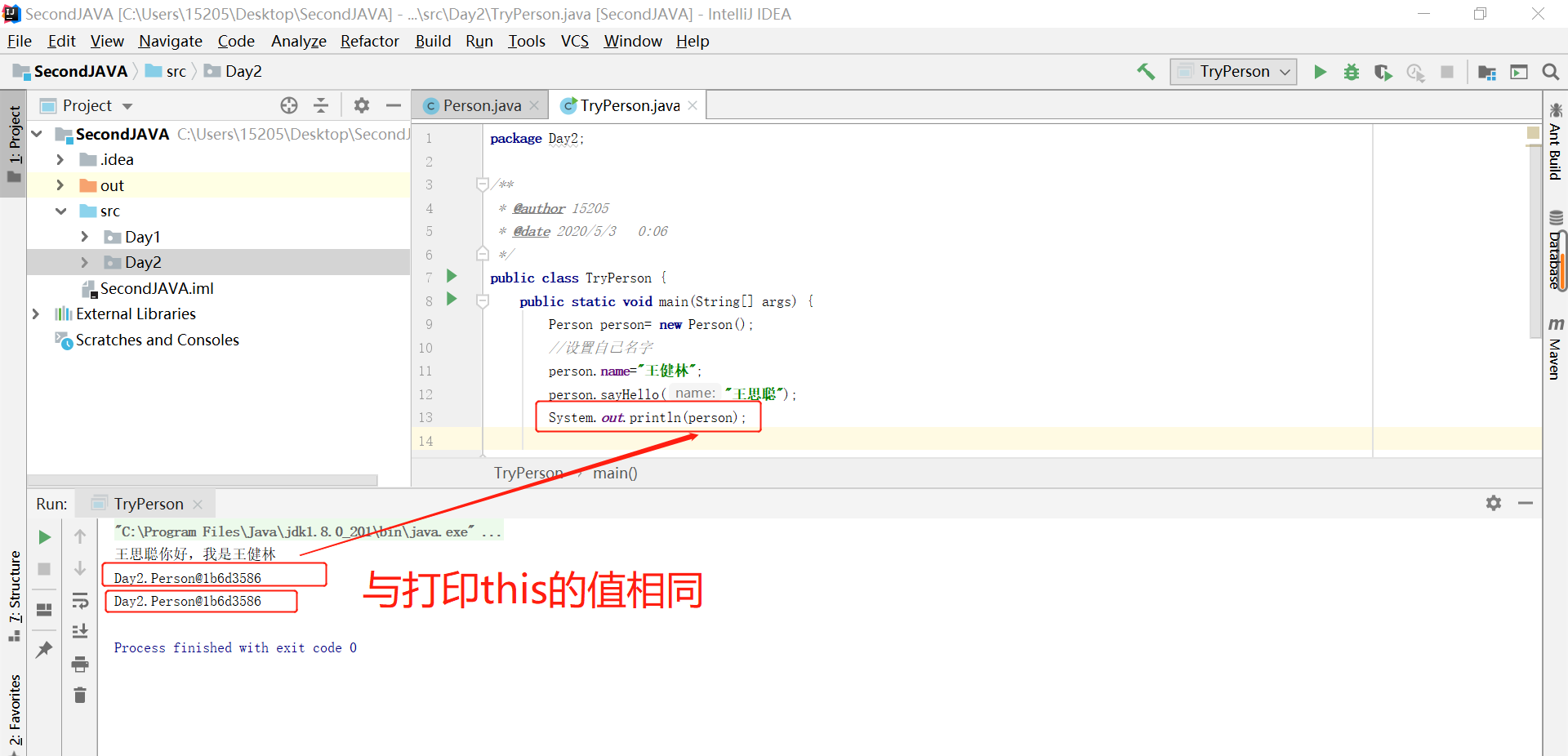This screenshot has height=756, width=1568.
Task: Clear console output with the trash icon
Action: 79,695
